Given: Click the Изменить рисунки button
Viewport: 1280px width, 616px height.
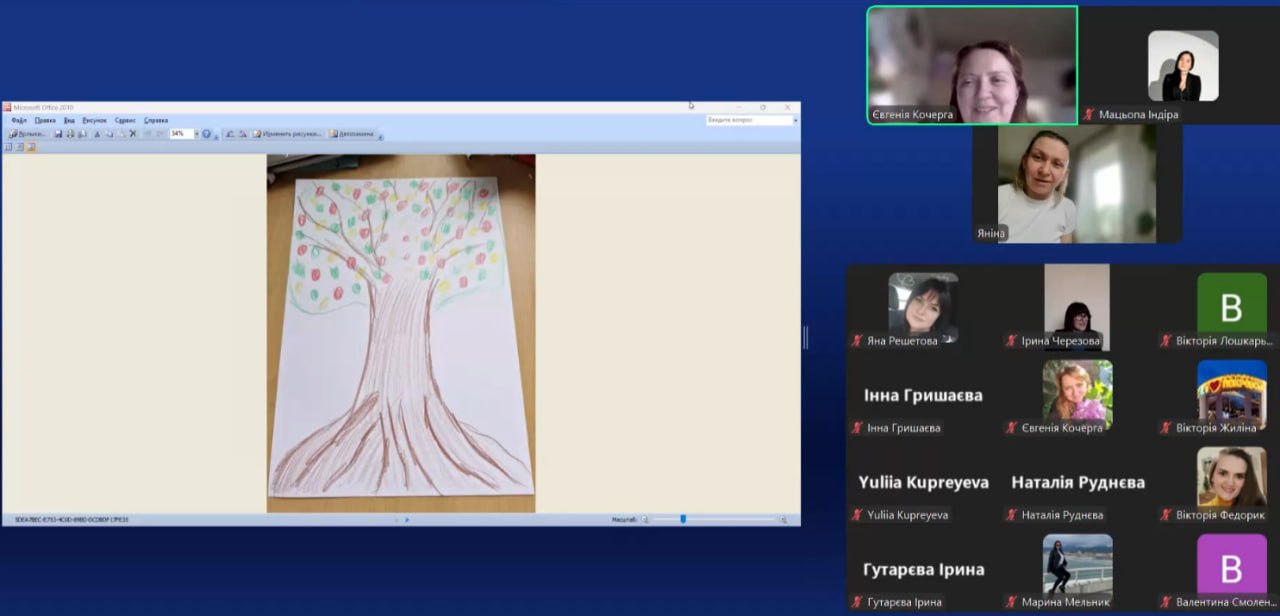Looking at the screenshot, I should pos(288,133).
